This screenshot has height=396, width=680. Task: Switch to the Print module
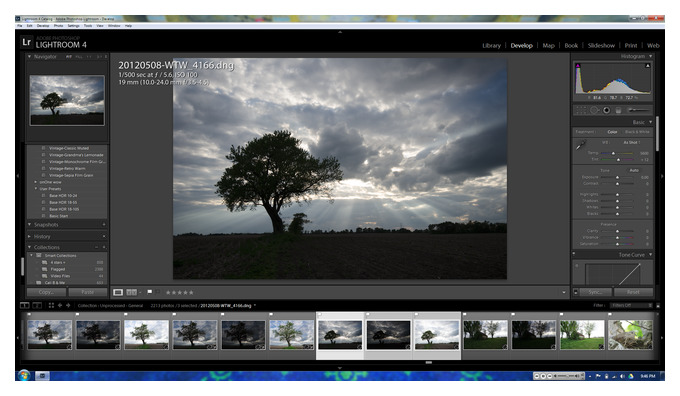tap(631, 46)
